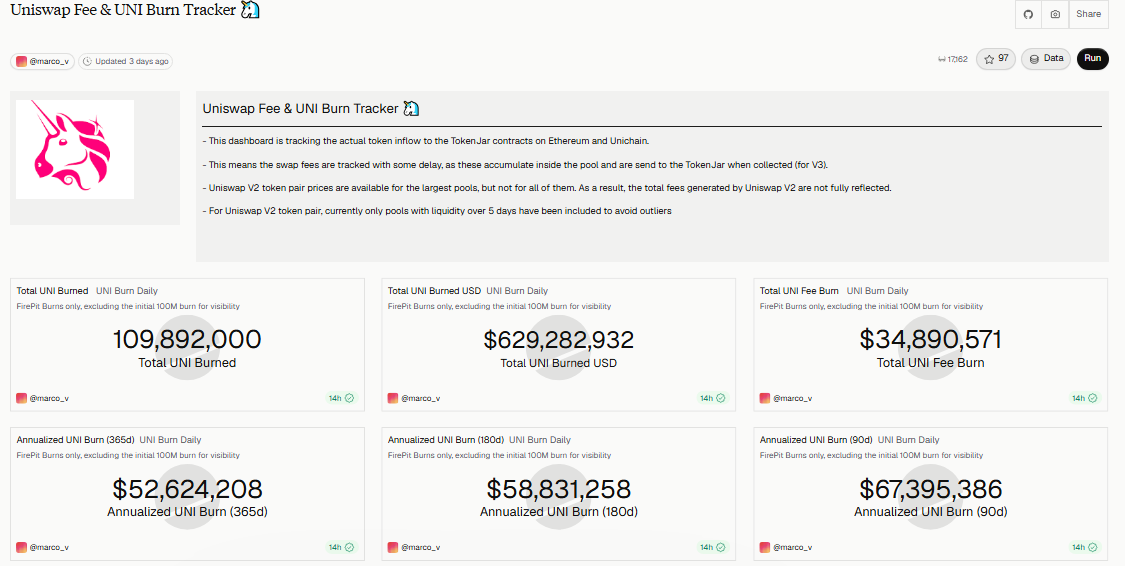Click 14h refresh status in Total UNI Burned card

point(342,398)
